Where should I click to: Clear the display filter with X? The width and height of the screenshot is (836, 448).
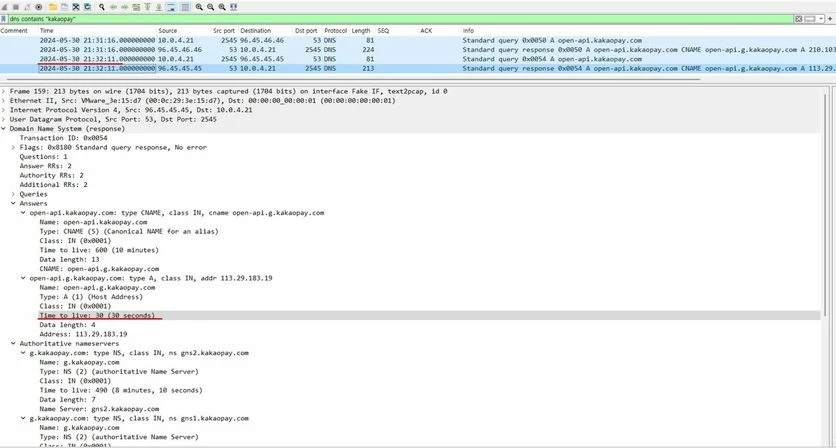(798, 19)
